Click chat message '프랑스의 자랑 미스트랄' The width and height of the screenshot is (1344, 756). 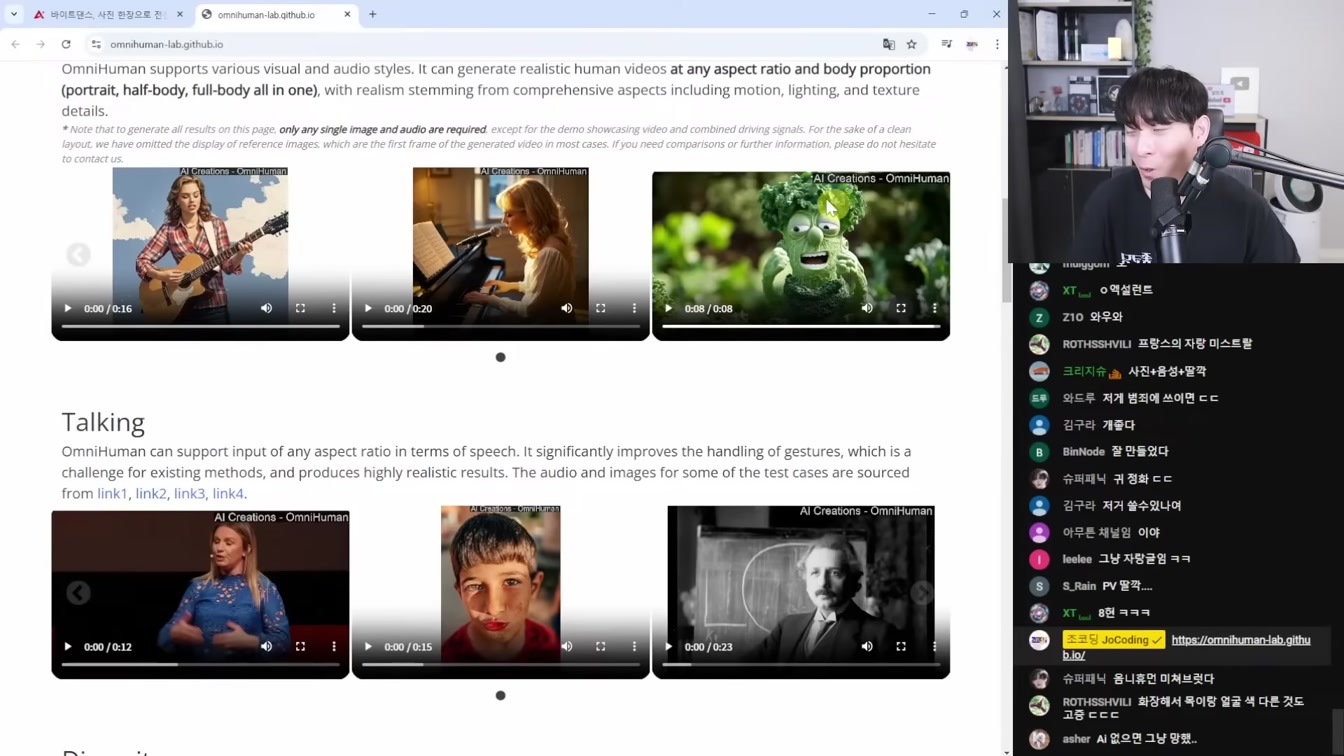click(x=1195, y=344)
